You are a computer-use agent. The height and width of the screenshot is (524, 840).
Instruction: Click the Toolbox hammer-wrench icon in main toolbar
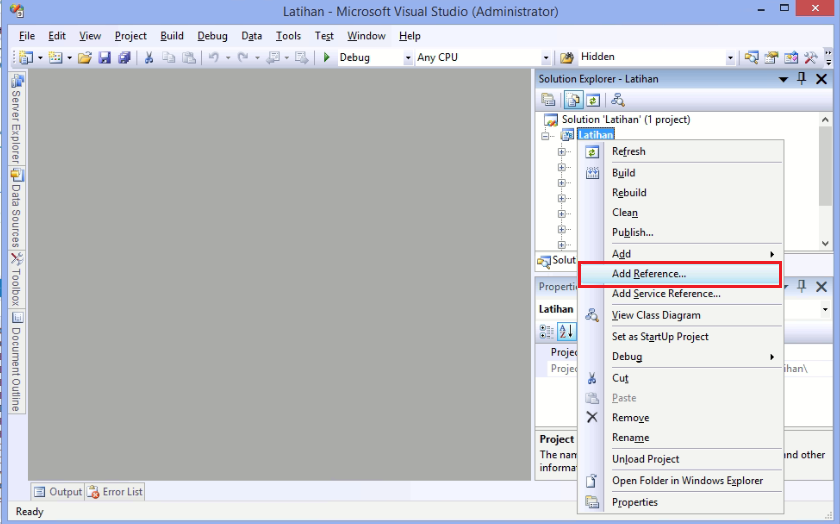(x=811, y=57)
